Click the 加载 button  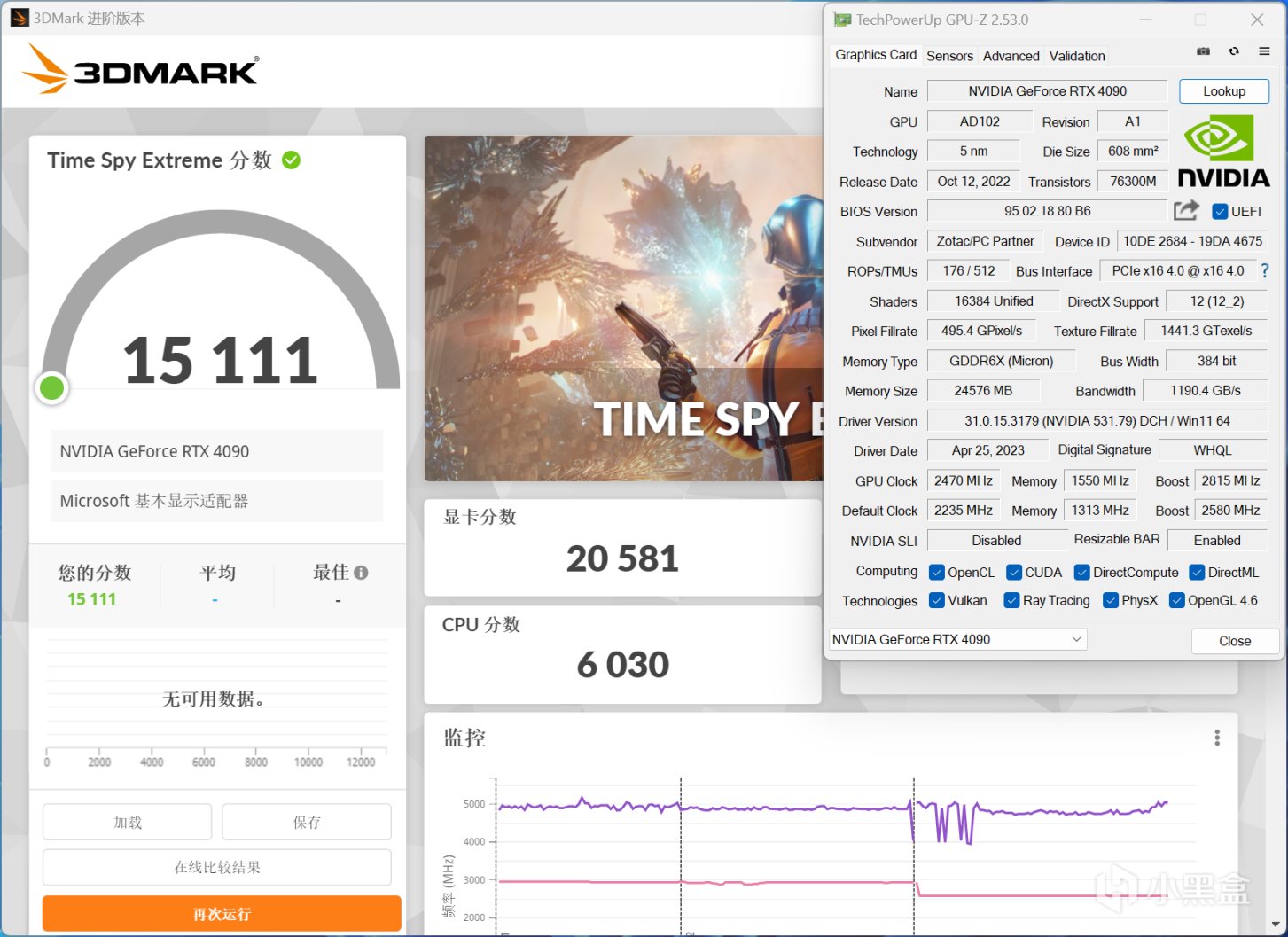[x=128, y=822]
